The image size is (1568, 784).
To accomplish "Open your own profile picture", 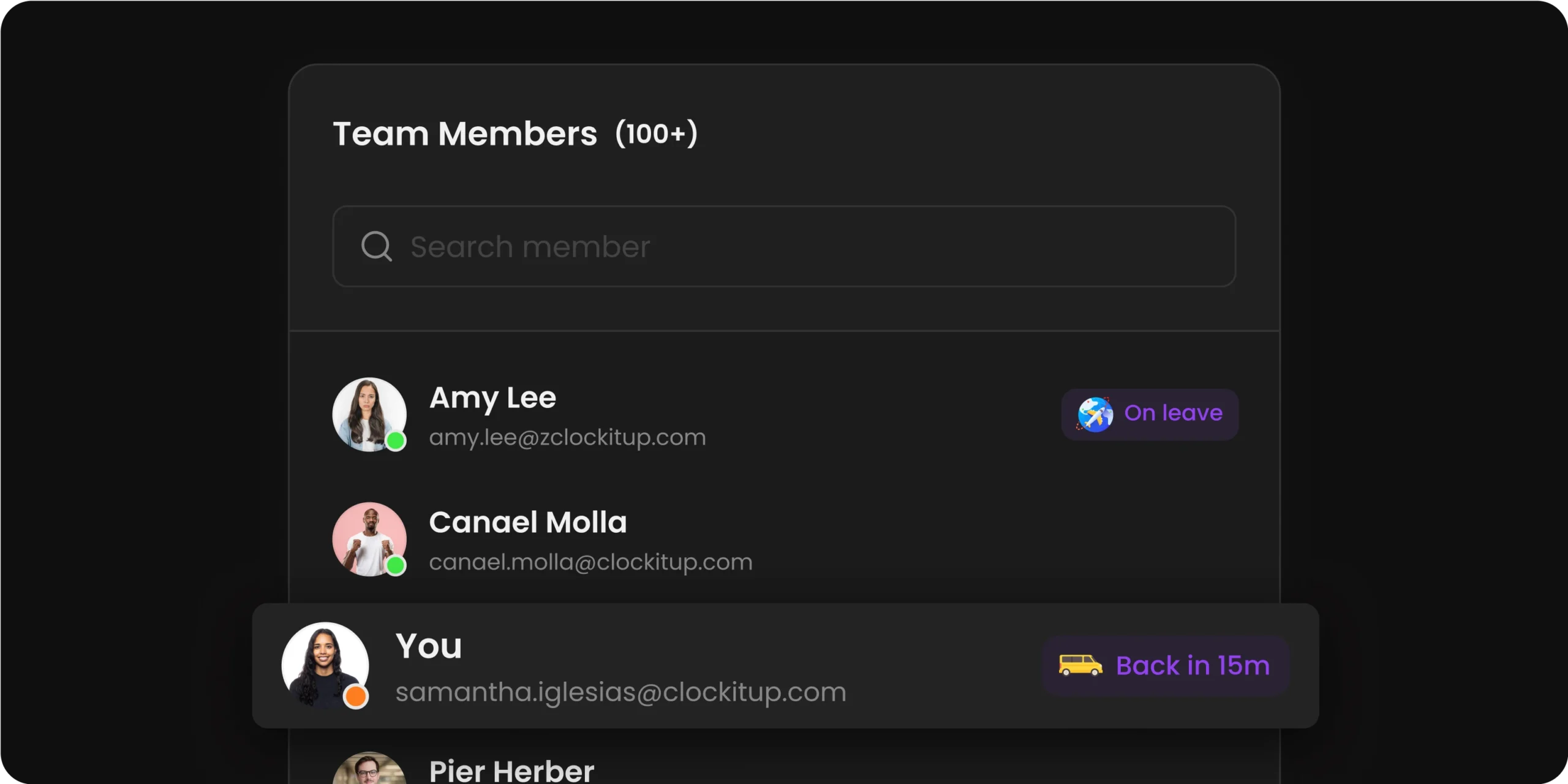I will (x=325, y=666).
